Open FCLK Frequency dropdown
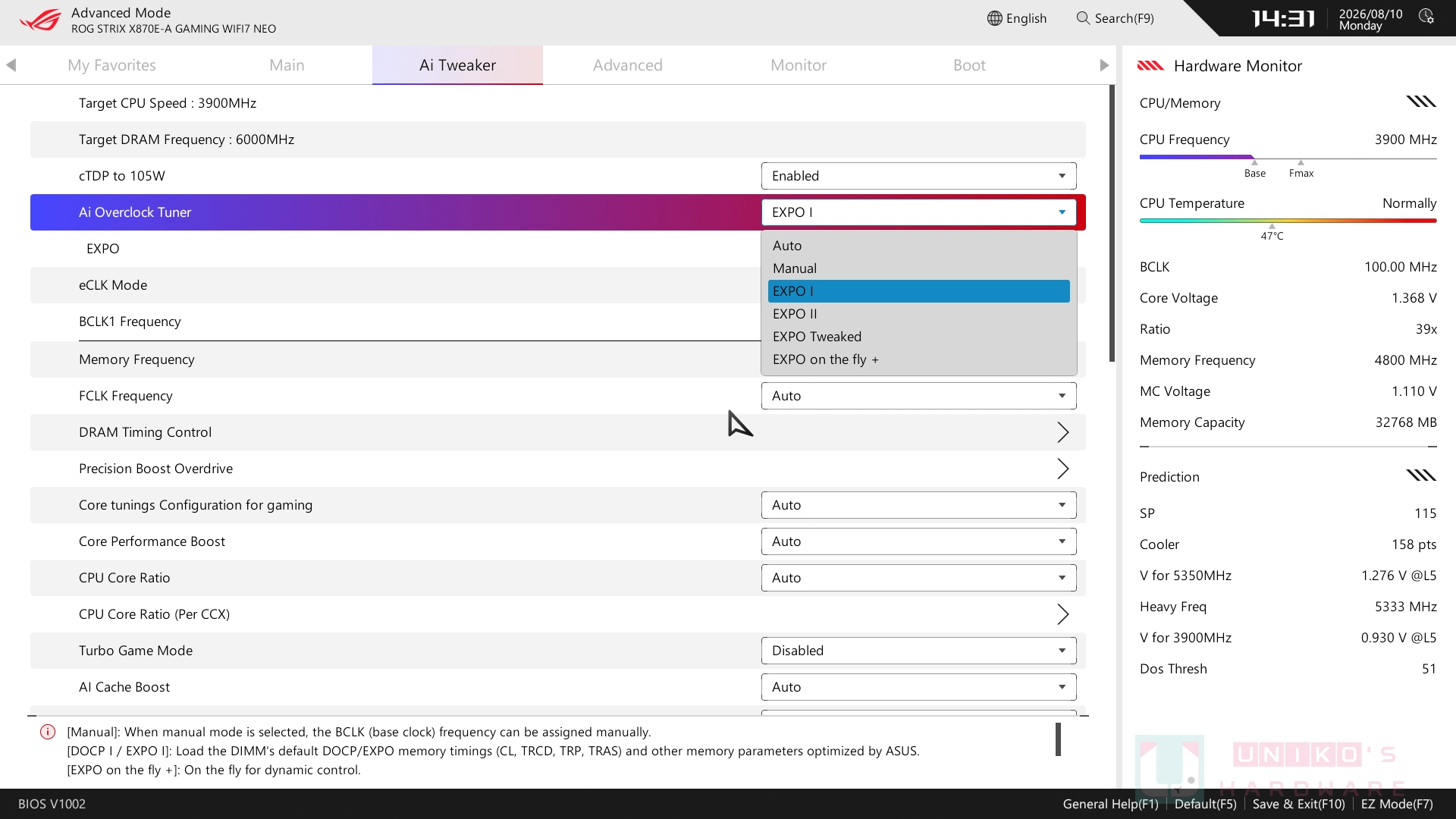This screenshot has width=1456, height=819. point(918,396)
